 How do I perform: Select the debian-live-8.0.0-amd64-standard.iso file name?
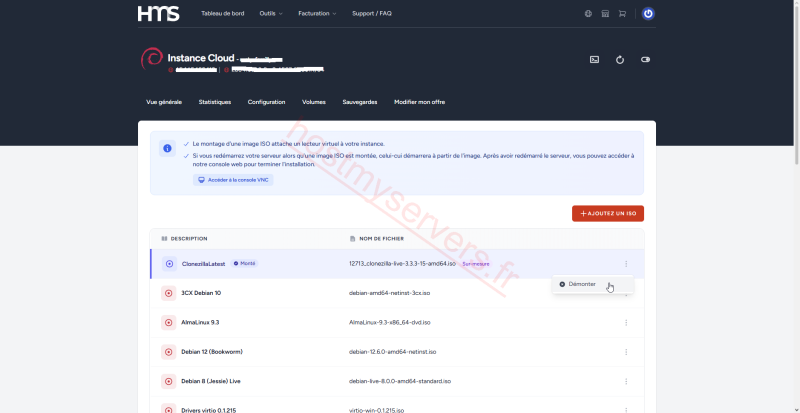point(400,381)
